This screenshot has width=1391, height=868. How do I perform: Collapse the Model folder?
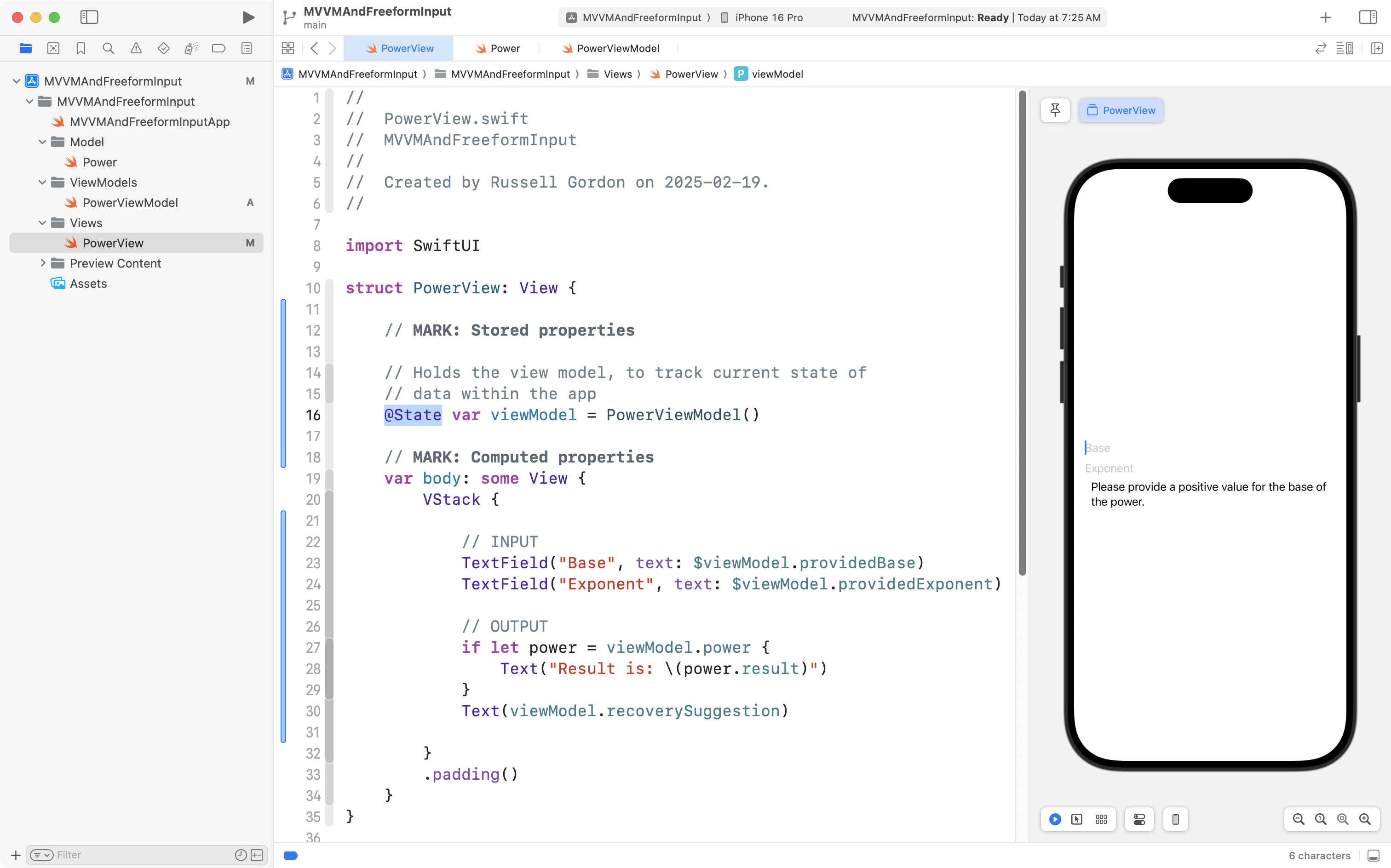pyautogui.click(x=42, y=142)
